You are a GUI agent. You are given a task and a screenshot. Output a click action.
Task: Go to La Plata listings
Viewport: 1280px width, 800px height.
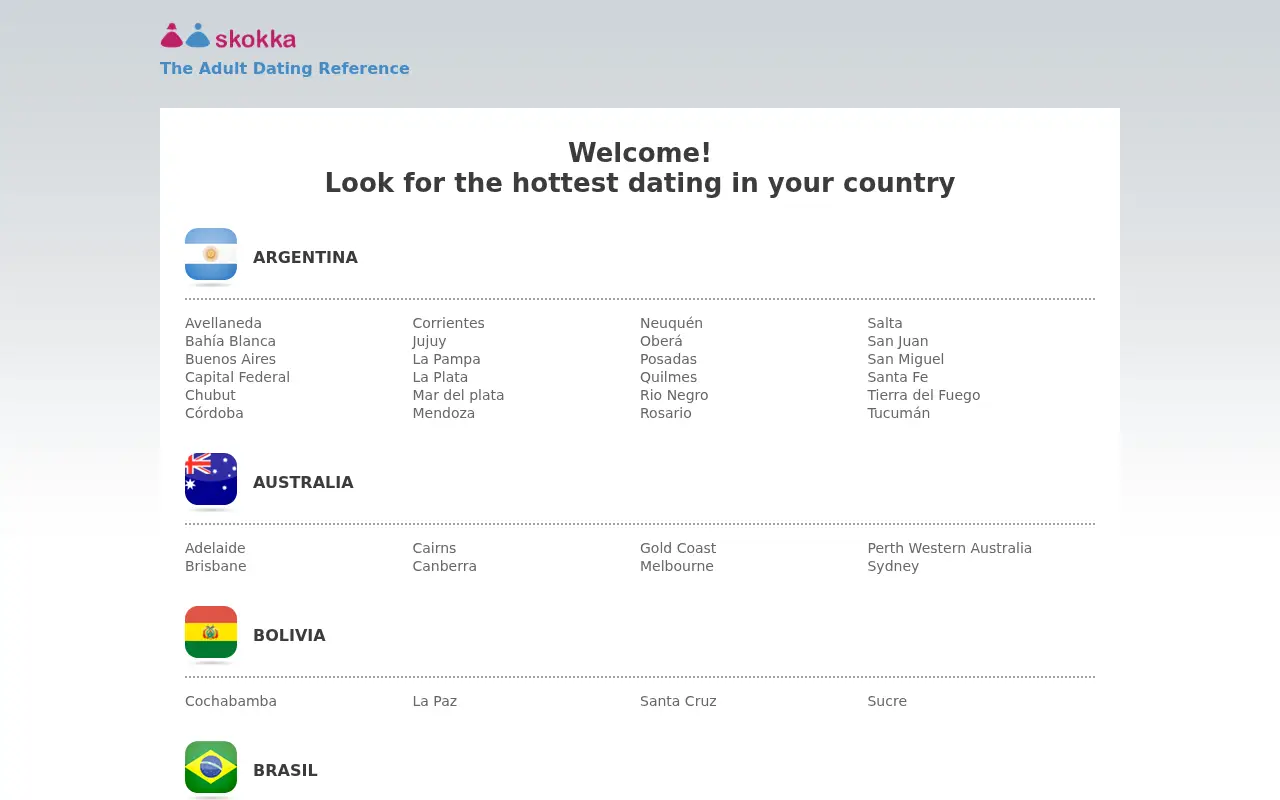[x=440, y=377]
